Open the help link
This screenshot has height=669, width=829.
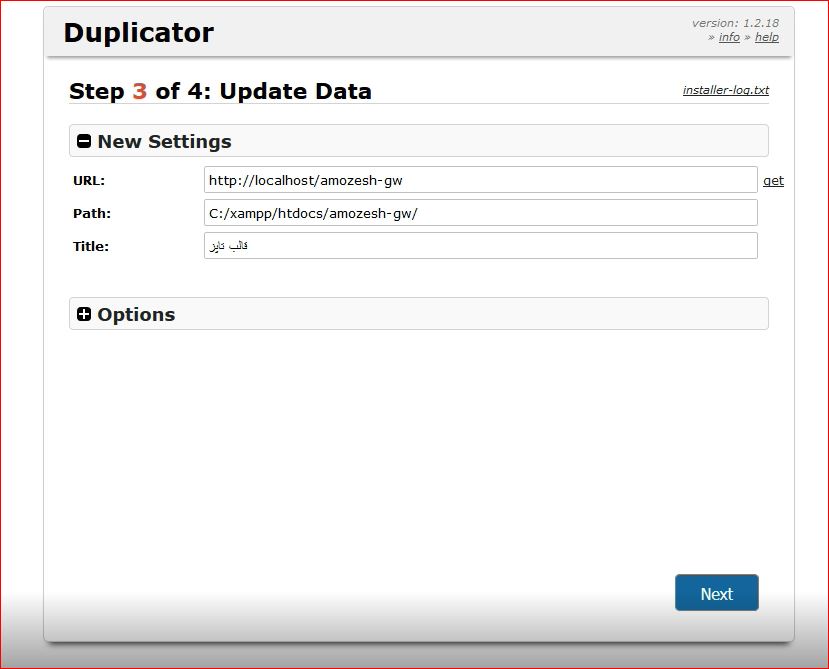(767, 37)
